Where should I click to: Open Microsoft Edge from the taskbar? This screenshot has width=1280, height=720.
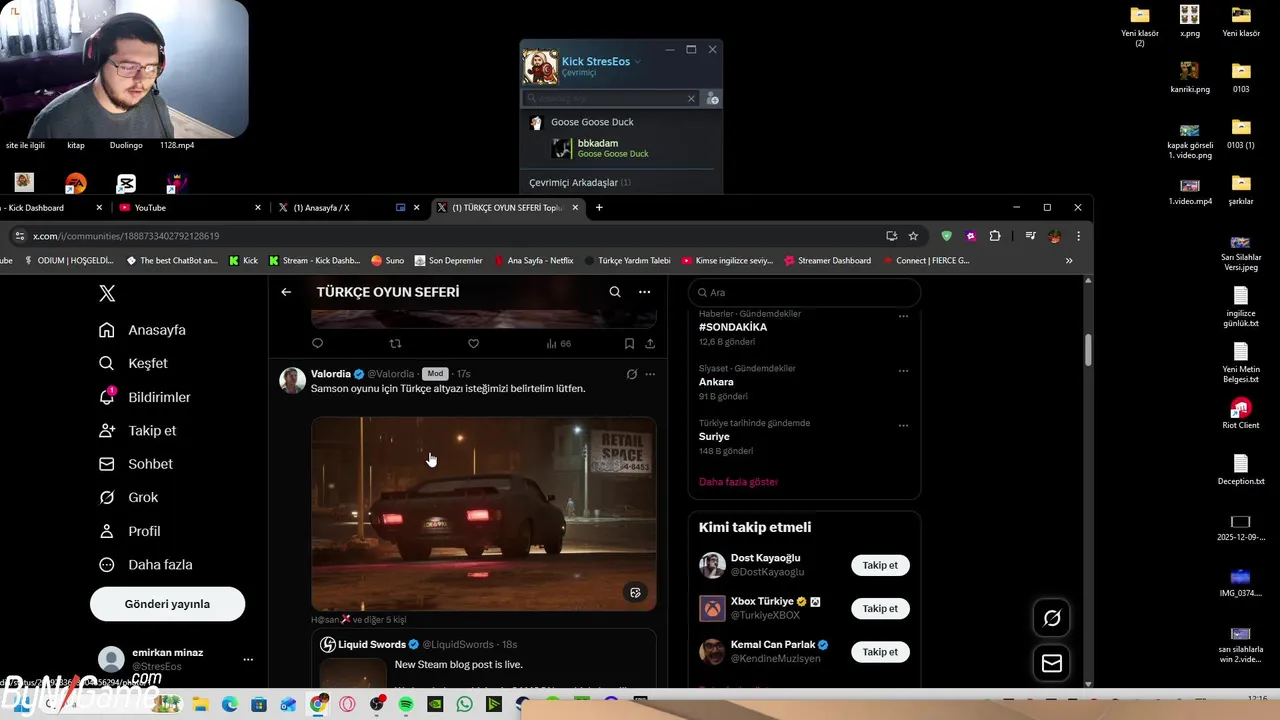(x=229, y=704)
